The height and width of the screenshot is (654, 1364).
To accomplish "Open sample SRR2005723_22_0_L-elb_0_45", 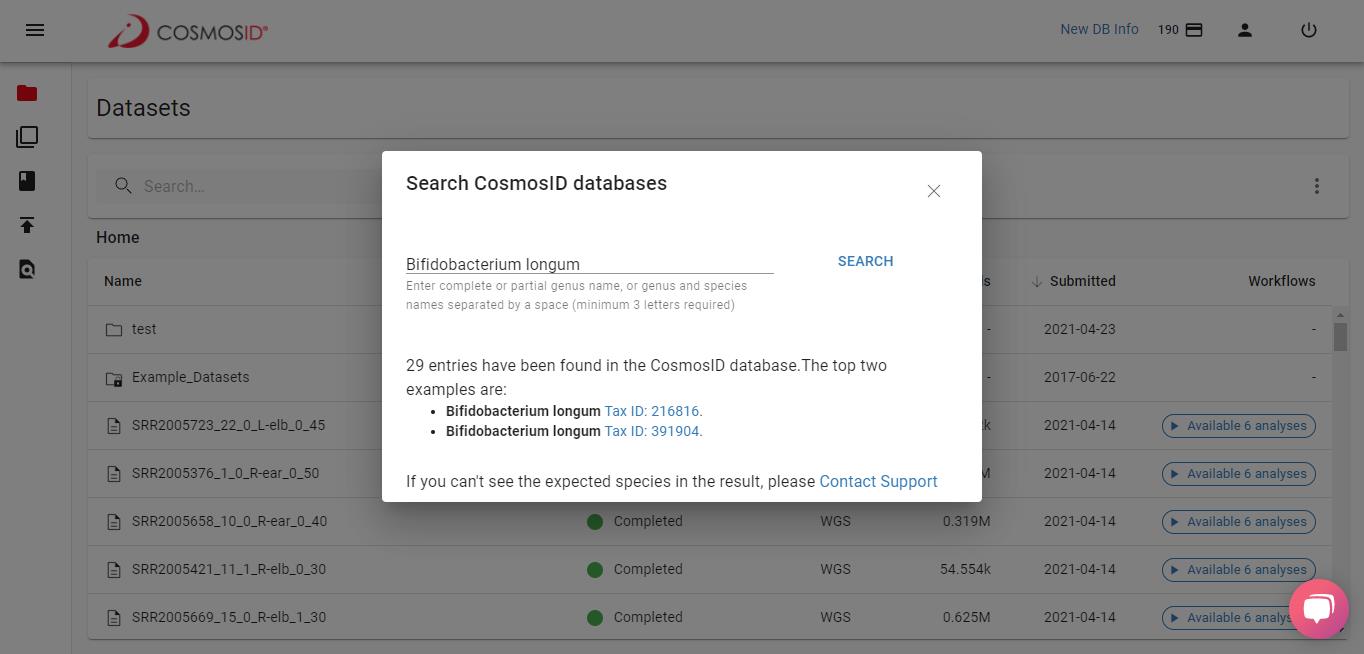I will click(228, 425).
